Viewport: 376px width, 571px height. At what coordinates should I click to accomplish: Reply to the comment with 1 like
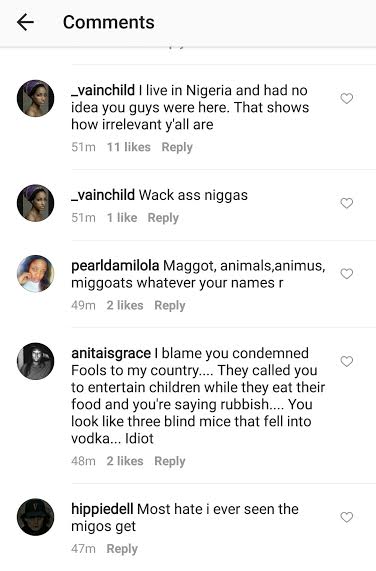coord(163,218)
